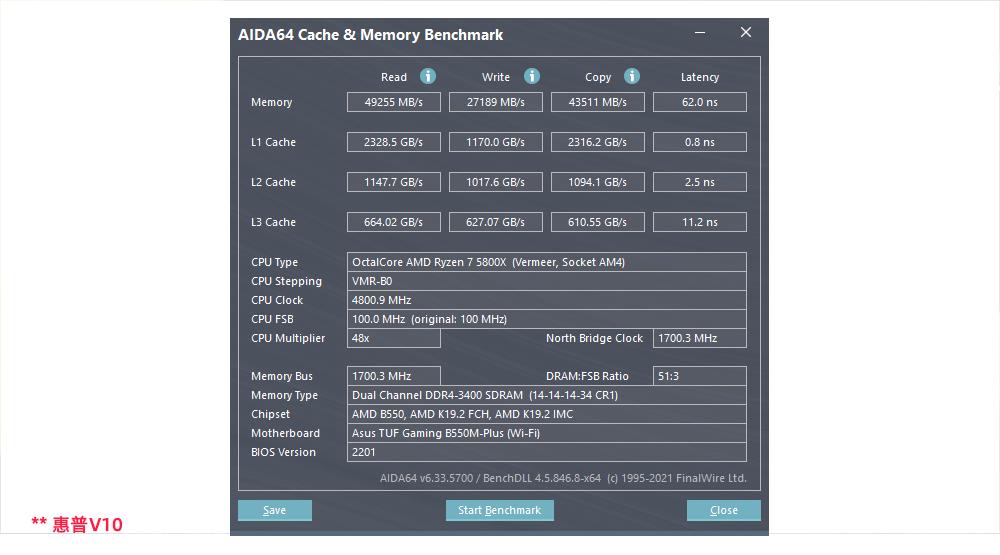The height and width of the screenshot is (555, 1000).
Task: Select the L2 Cache Write value
Action: [x=496, y=182]
